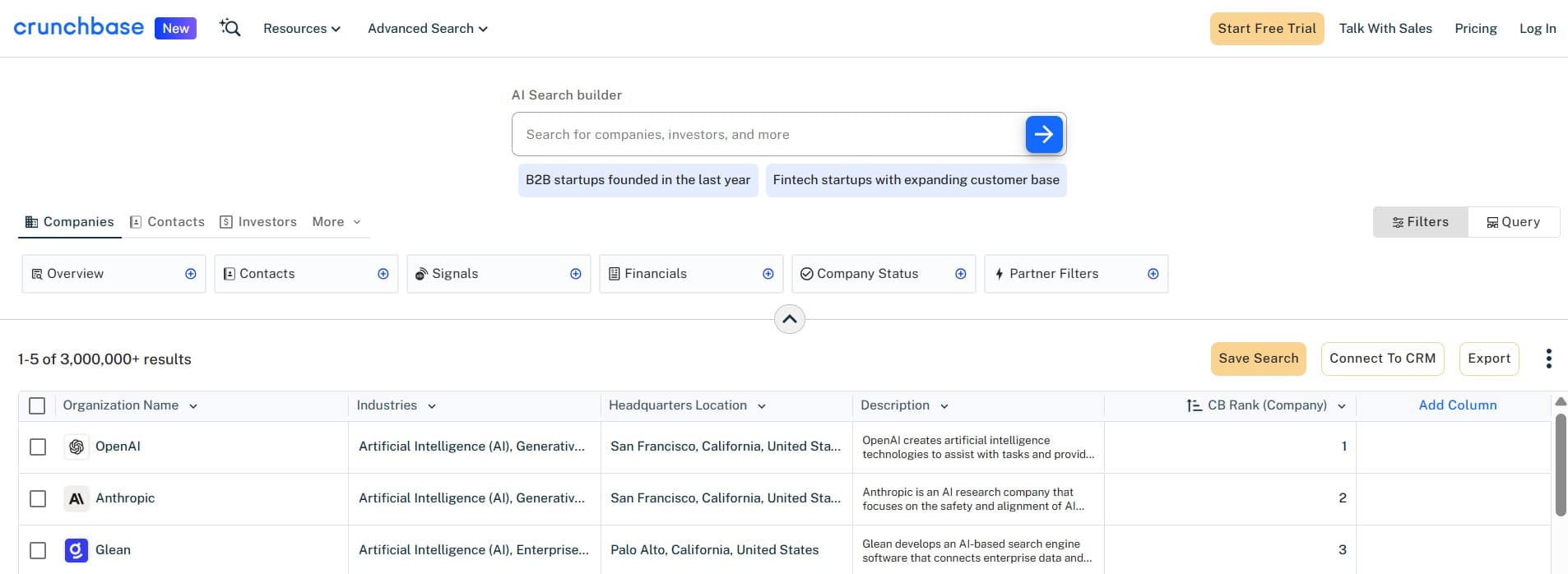This screenshot has height=574, width=1568.
Task: Select the Companies tab
Action: tap(70, 222)
